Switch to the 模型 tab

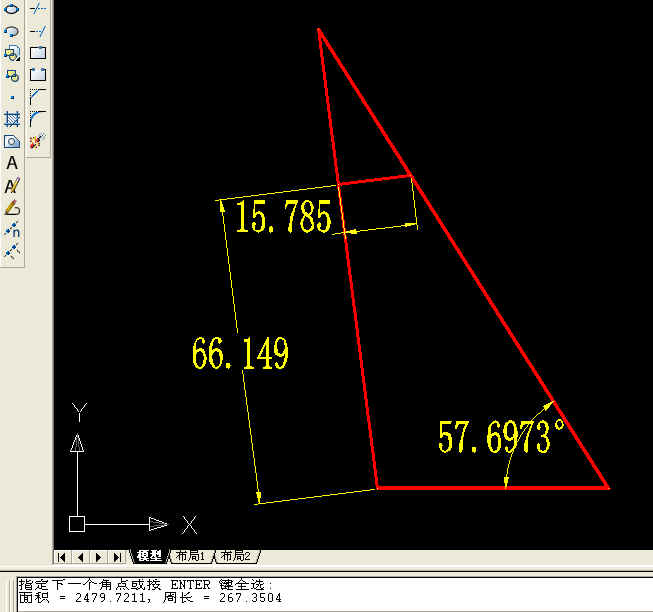point(150,556)
